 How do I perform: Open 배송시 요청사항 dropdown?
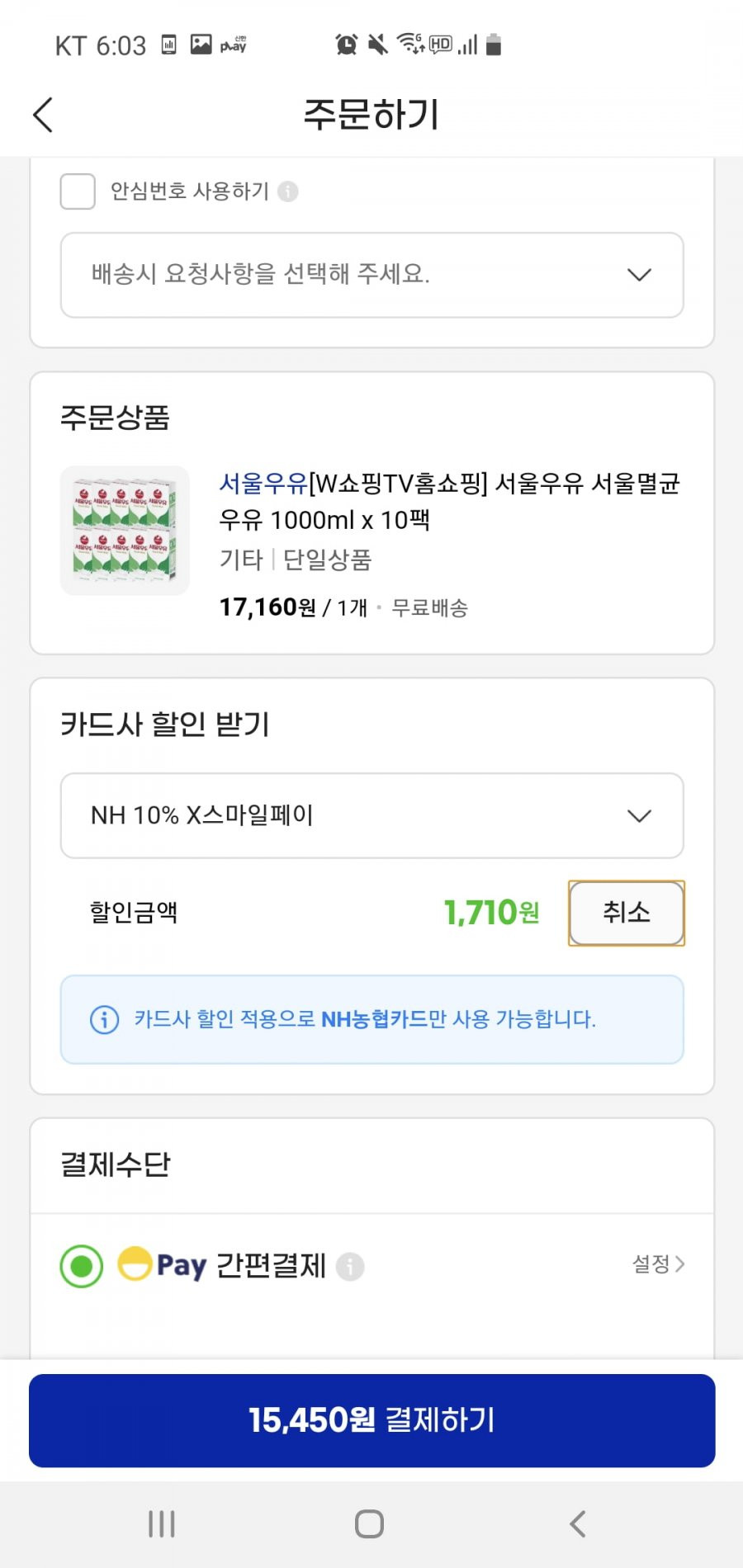pos(372,275)
